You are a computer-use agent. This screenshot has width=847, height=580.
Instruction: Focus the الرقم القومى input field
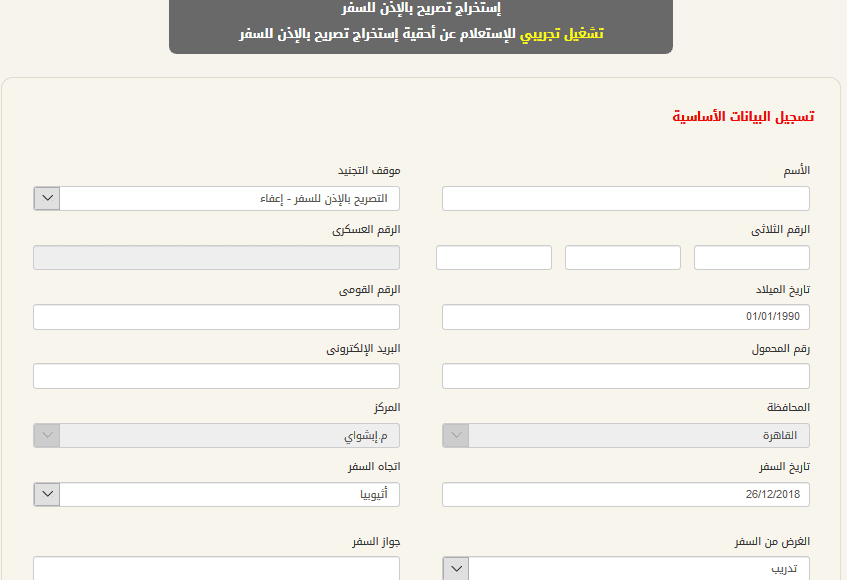tap(216, 317)
